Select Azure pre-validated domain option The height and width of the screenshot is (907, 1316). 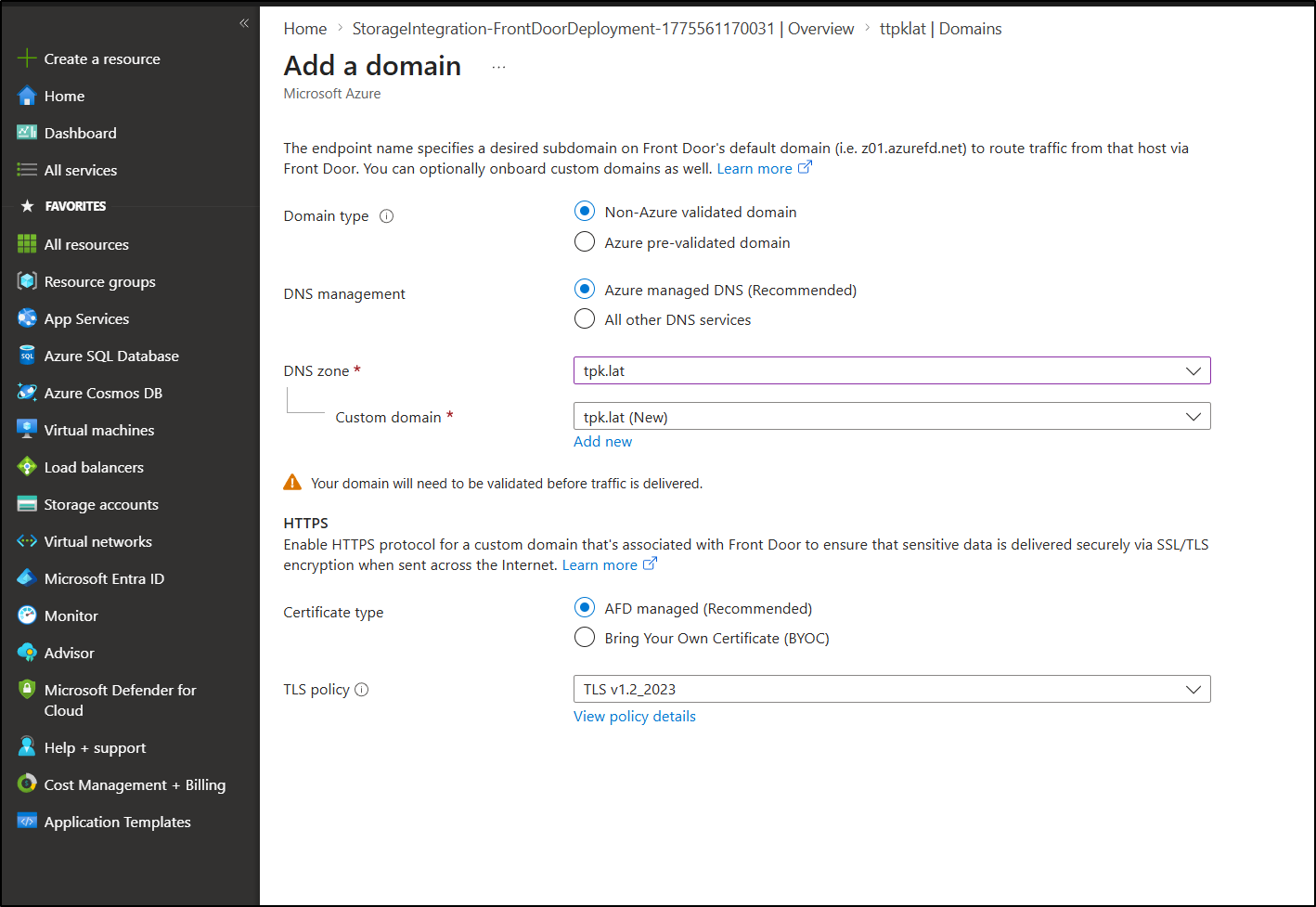pos(585,242)
